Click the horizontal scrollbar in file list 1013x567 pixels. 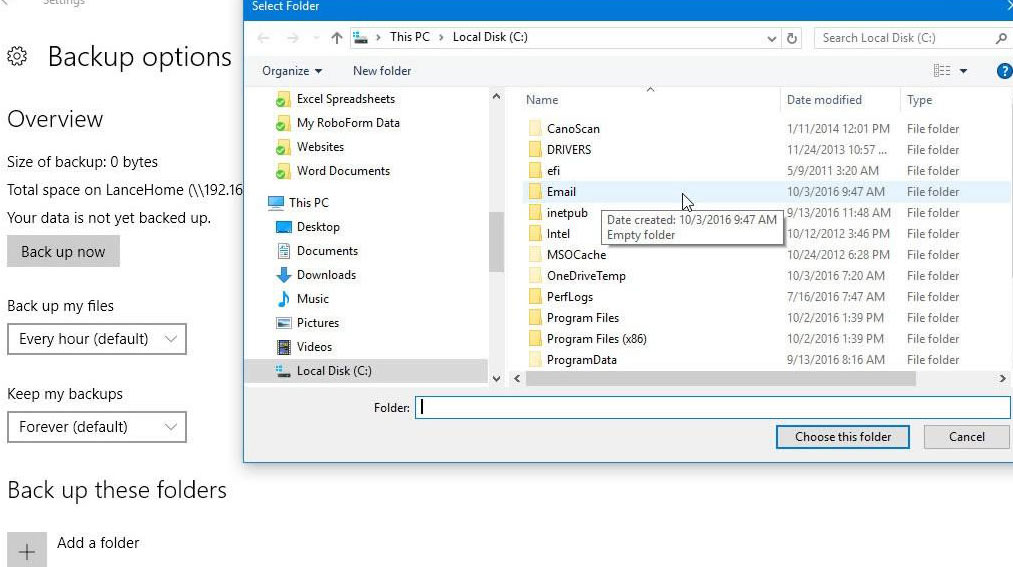pos(720,379)
